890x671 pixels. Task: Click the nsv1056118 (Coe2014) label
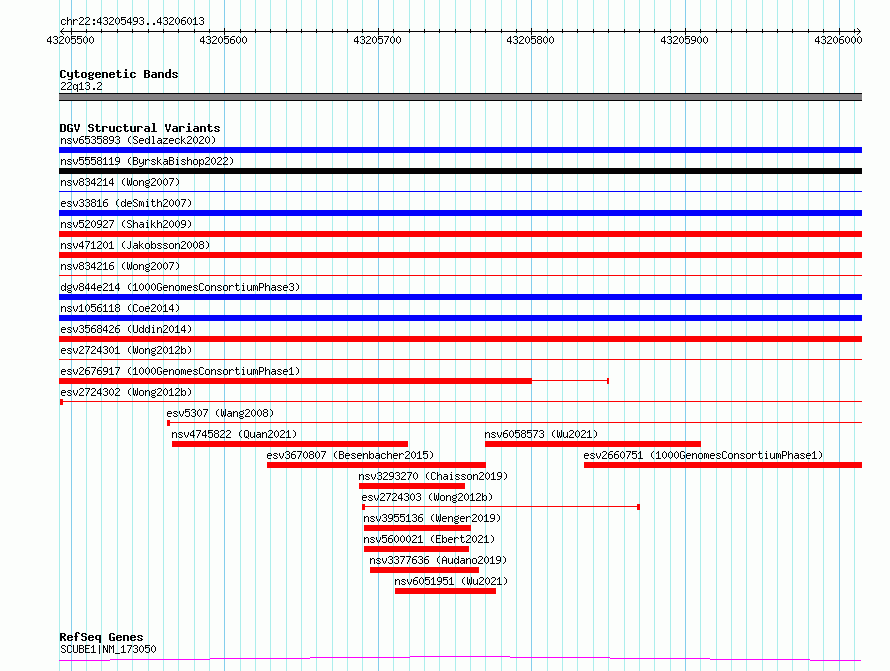click(120, 308)
